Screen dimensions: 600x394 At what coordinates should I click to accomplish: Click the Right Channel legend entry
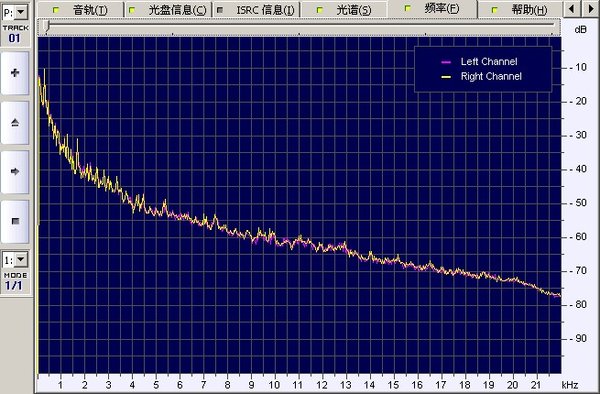491,77
